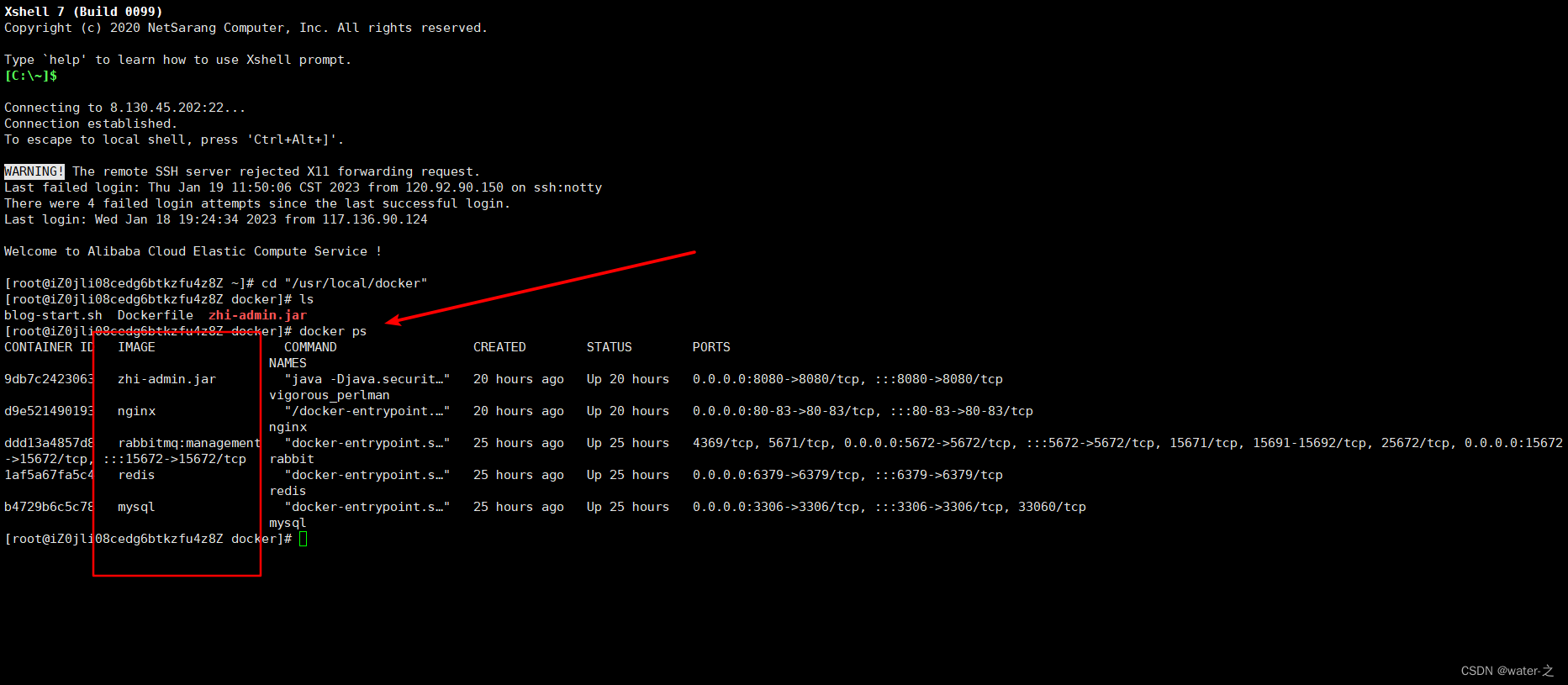
Task: Click the green [C:\~]$ local prompt
Action: [x=31, y=76]
